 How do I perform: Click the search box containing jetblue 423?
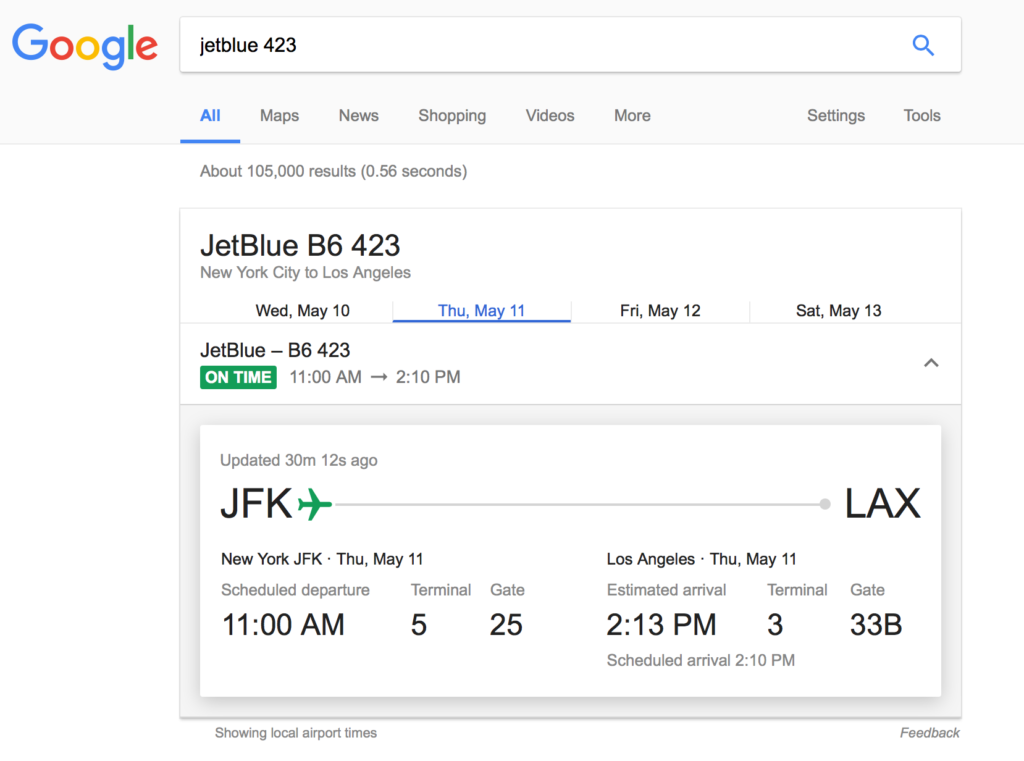point(540,45)
